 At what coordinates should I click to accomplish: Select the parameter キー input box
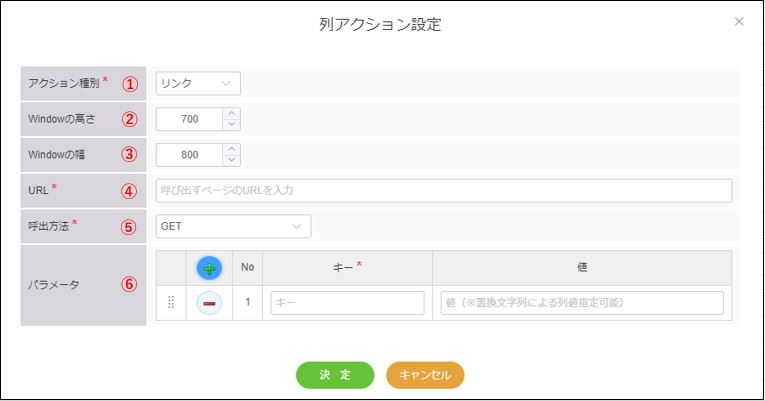347,303
